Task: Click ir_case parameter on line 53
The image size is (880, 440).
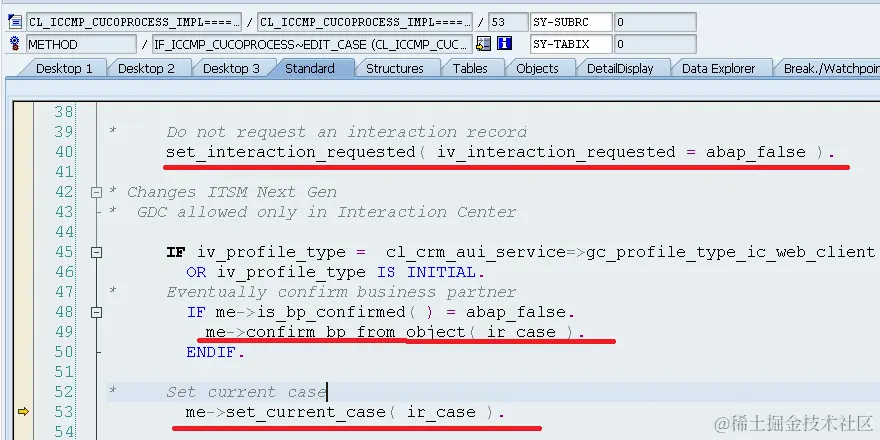Action: pyautogui.click(x=441, y=412)
